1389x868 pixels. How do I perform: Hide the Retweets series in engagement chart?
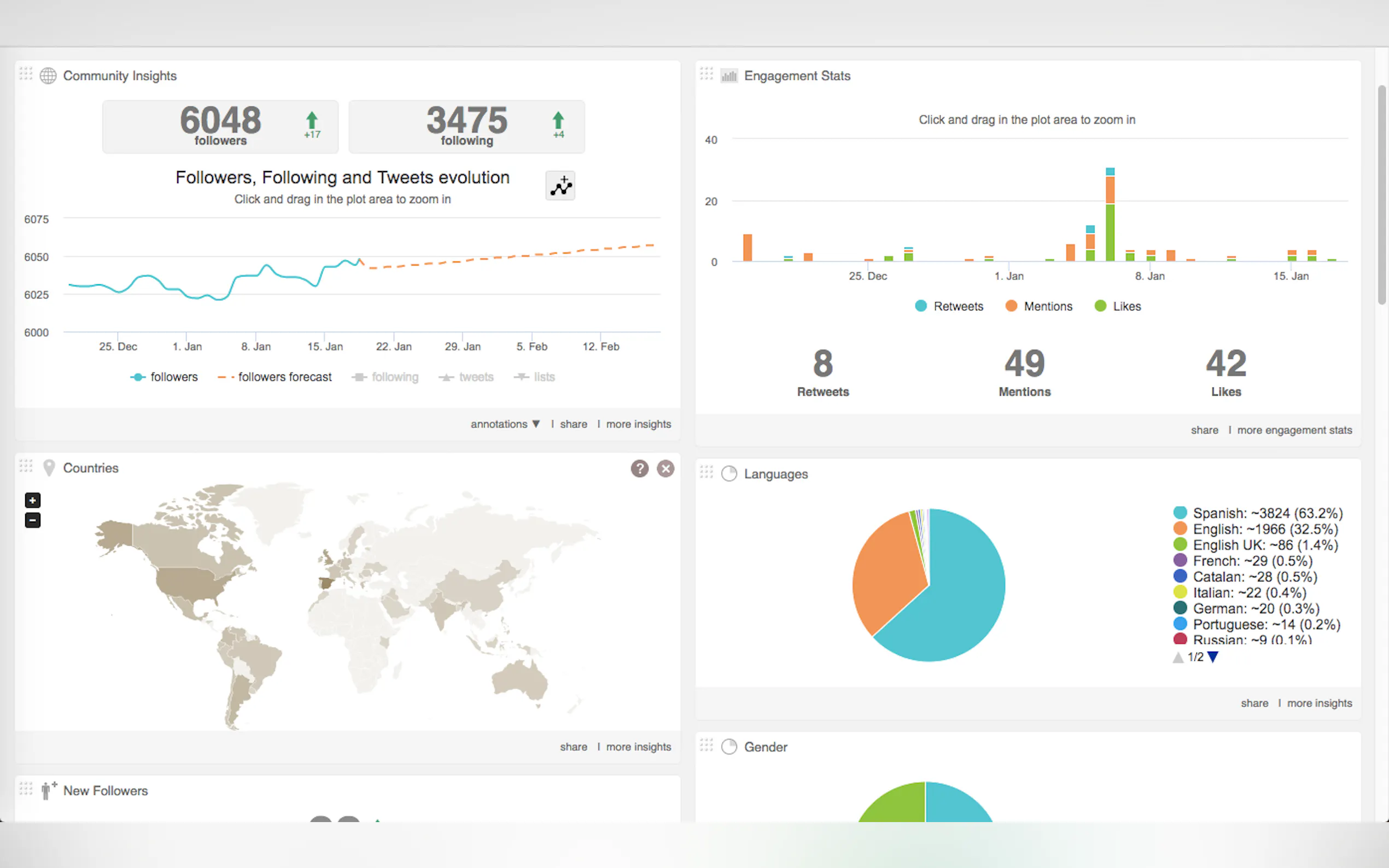pos(949,307)
